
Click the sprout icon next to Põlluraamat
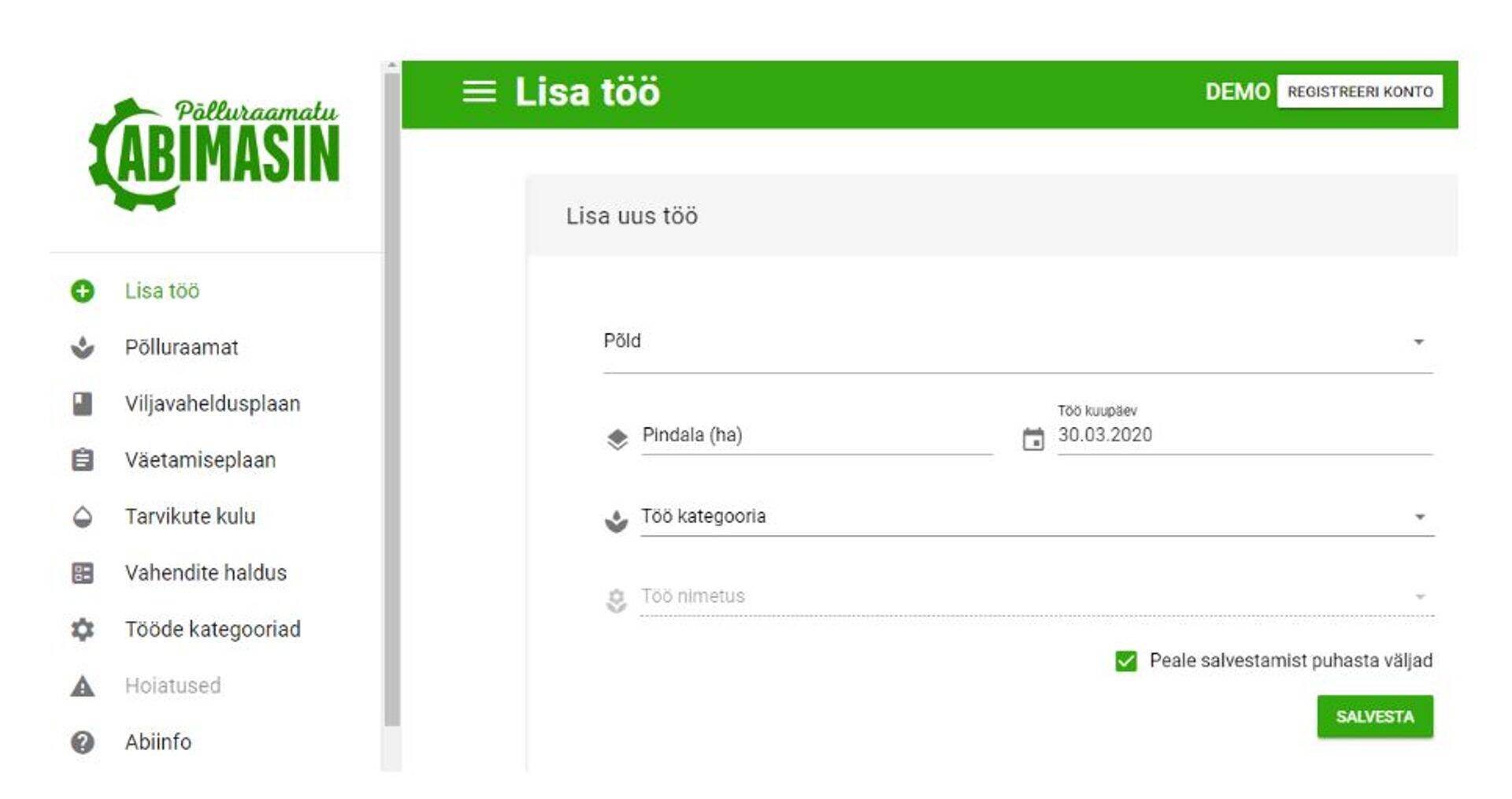(83, 347)
